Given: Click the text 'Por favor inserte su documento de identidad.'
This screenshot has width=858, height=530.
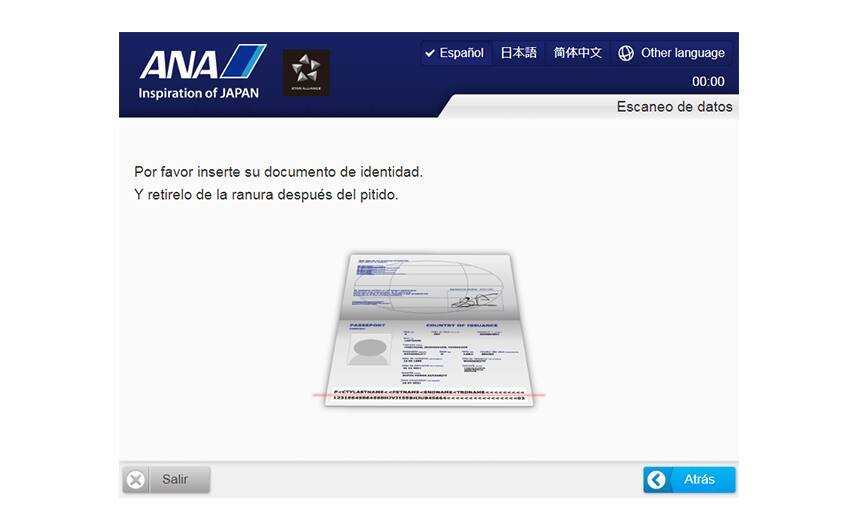Looking at the screenshot, I should point(279,172).
